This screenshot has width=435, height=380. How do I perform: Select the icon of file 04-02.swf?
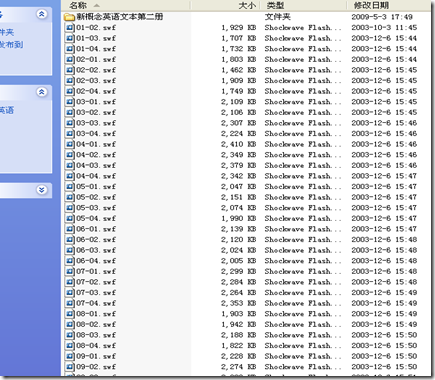click(69, 155)
